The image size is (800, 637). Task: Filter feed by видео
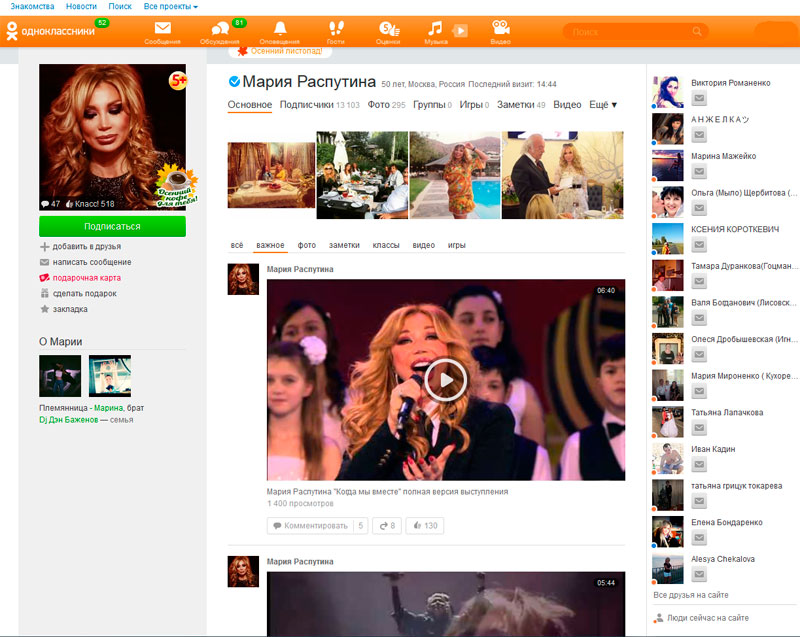pos(423,245)
